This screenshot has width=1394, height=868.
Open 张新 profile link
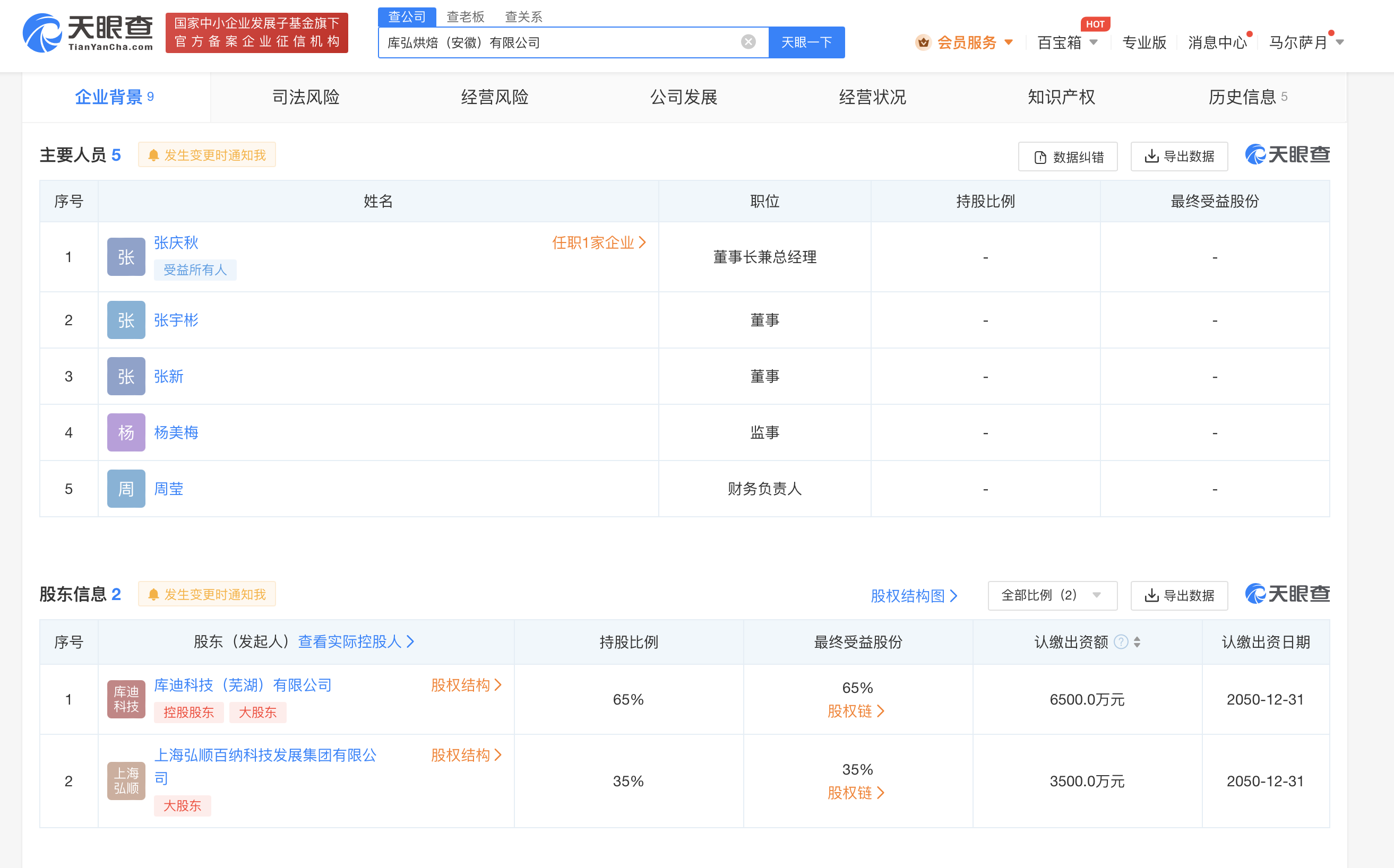[168, 377]
